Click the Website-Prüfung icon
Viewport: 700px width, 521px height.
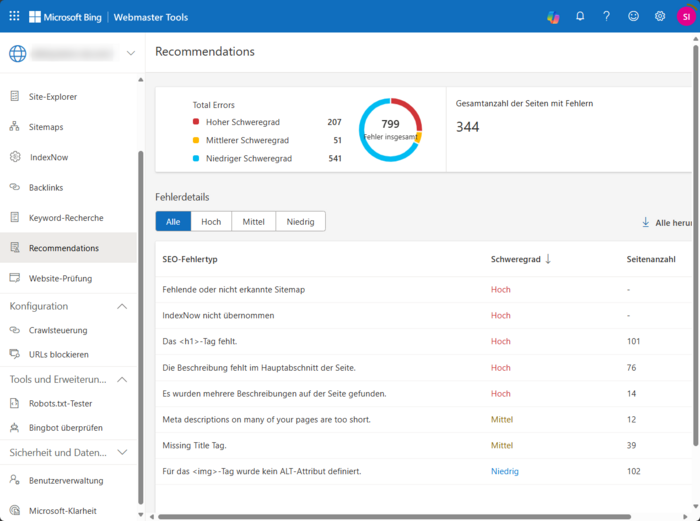click(15, 278)
